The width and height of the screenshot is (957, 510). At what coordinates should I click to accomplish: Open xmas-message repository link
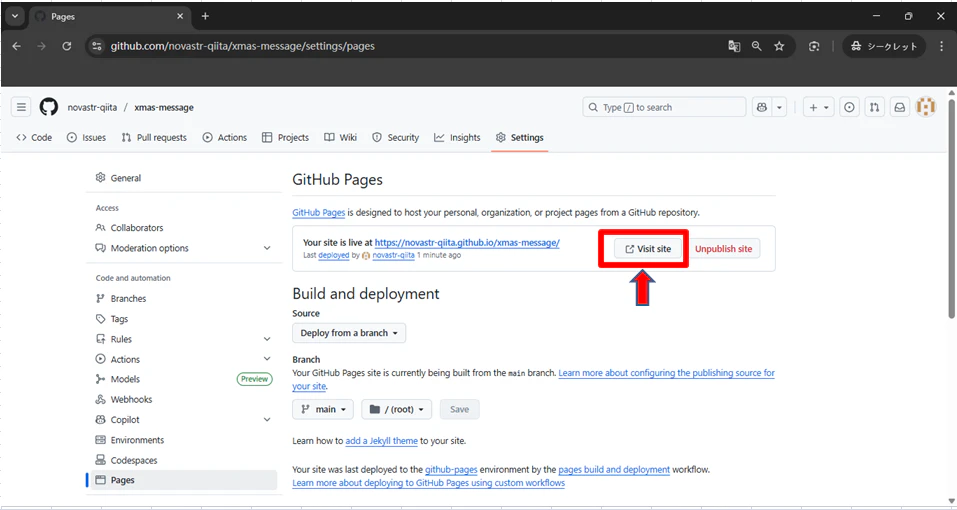pos(164,107)
